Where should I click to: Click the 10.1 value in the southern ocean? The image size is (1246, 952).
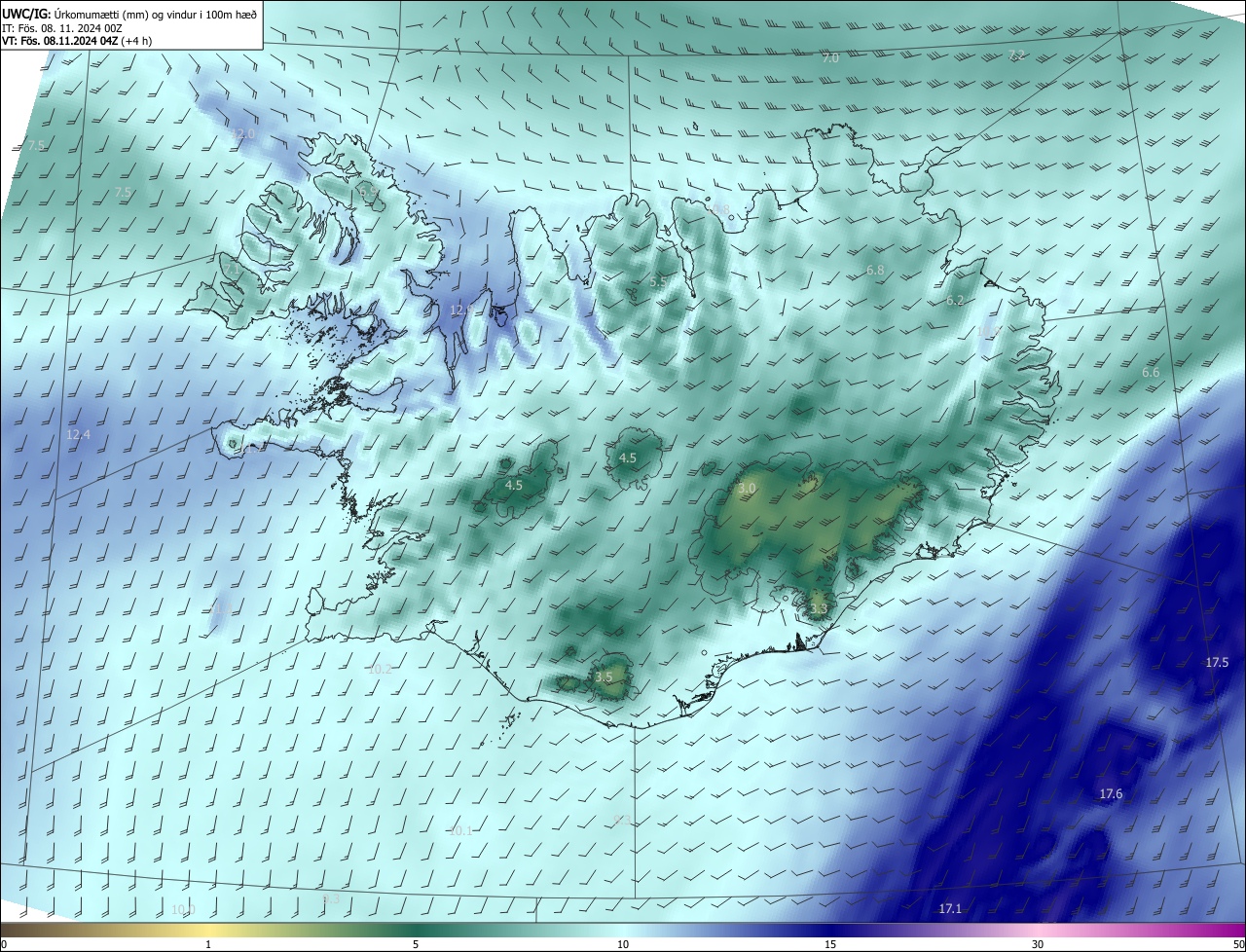pos(460,830)
